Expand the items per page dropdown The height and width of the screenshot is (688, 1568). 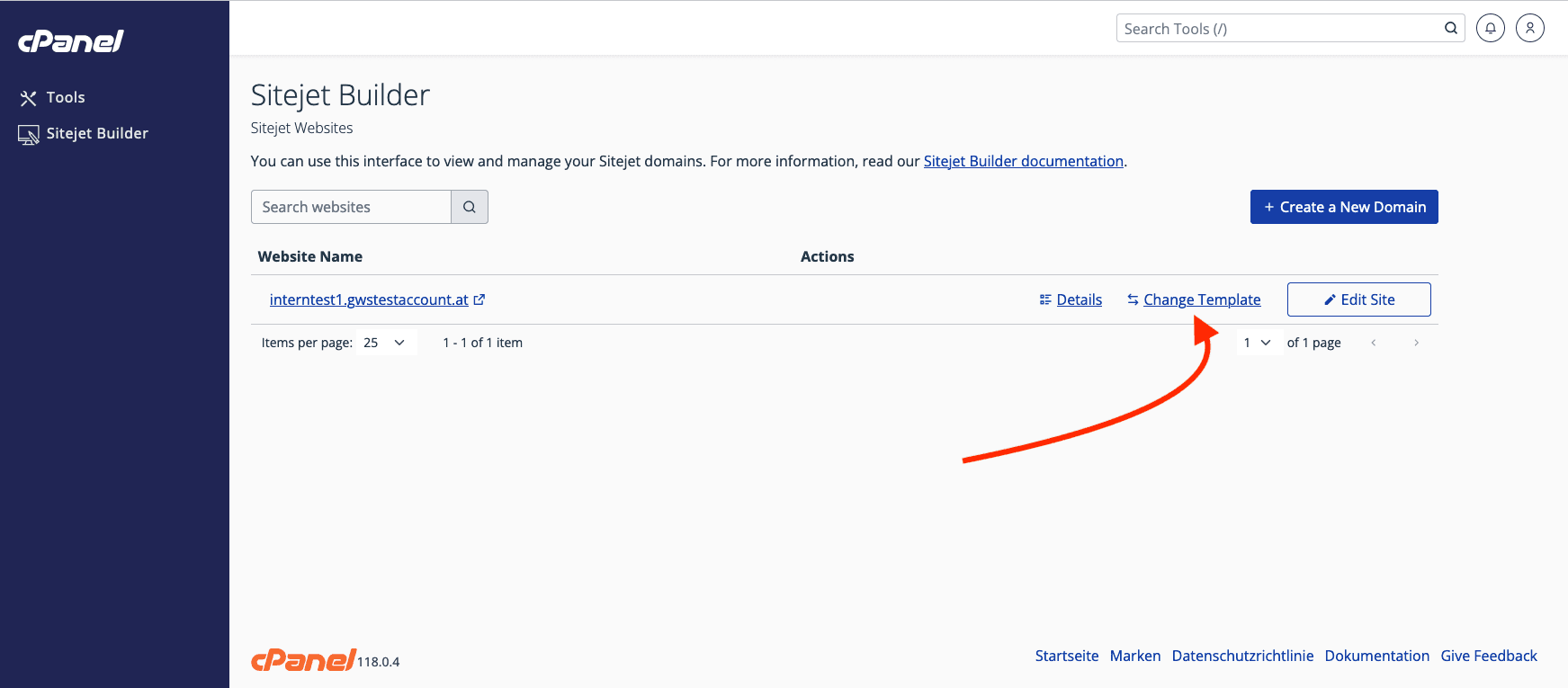click(x=386, y=343)
